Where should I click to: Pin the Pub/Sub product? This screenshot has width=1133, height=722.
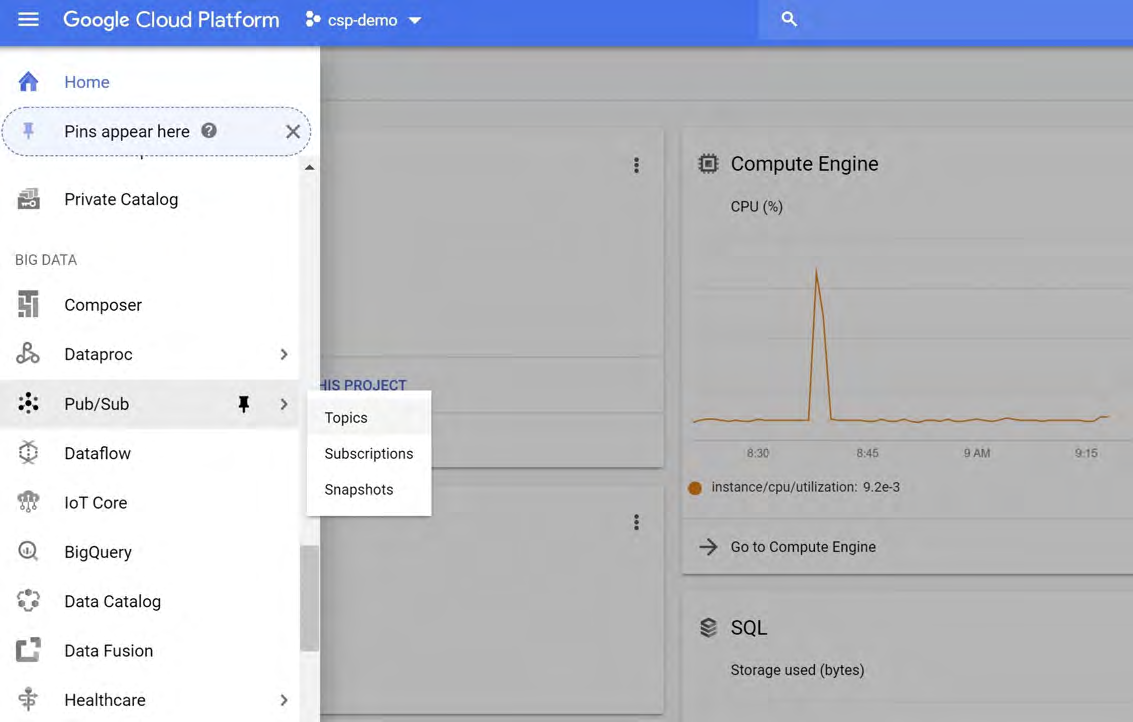[244, 404]
